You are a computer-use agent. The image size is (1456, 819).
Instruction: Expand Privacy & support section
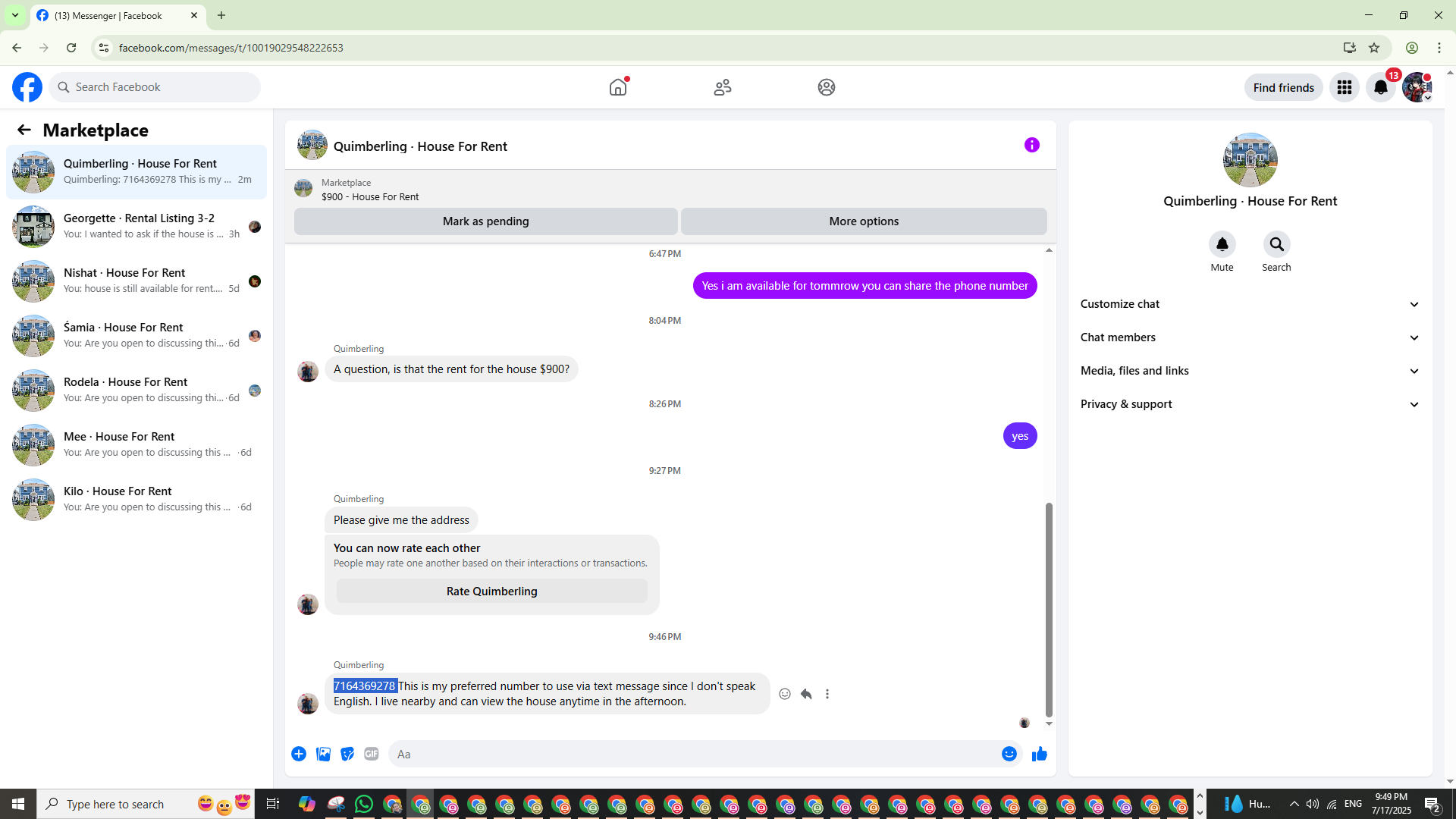click(x=1250, y=404)
